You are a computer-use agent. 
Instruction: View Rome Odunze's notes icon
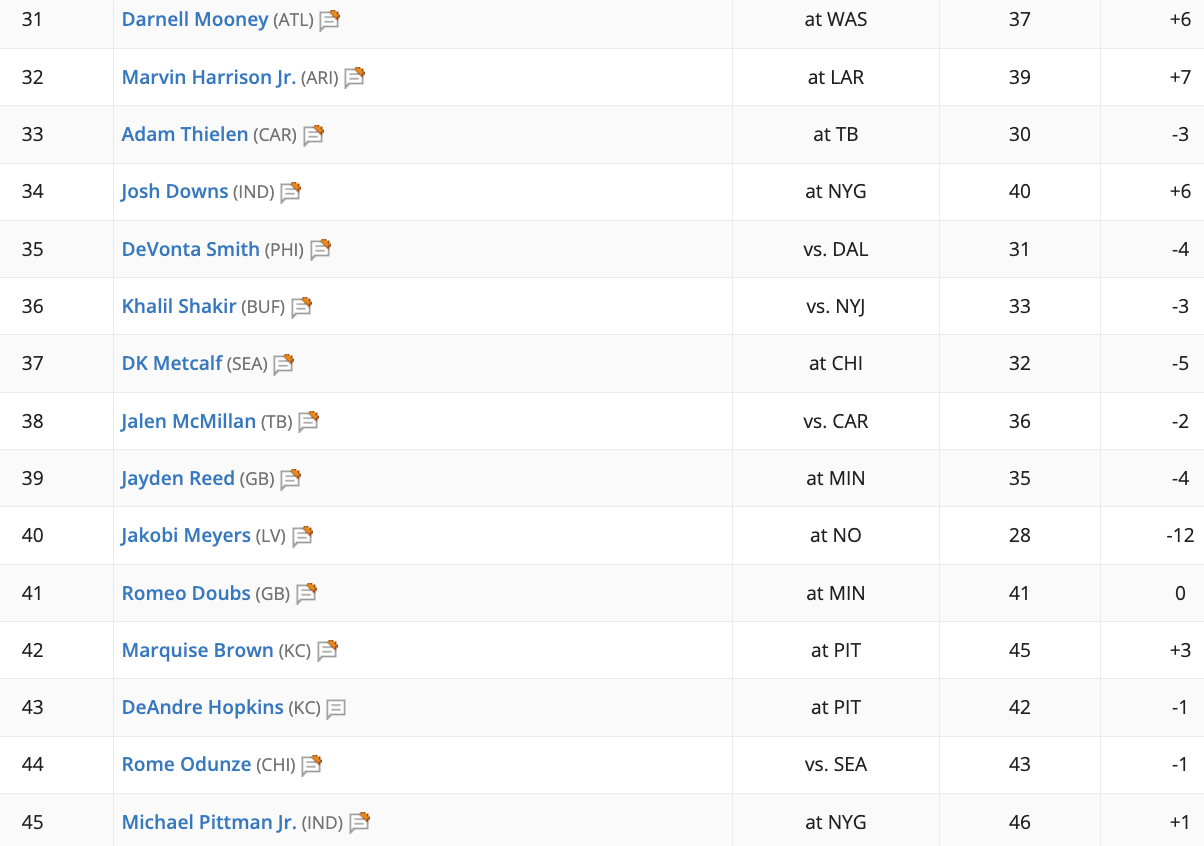click(x=312, y=766)
